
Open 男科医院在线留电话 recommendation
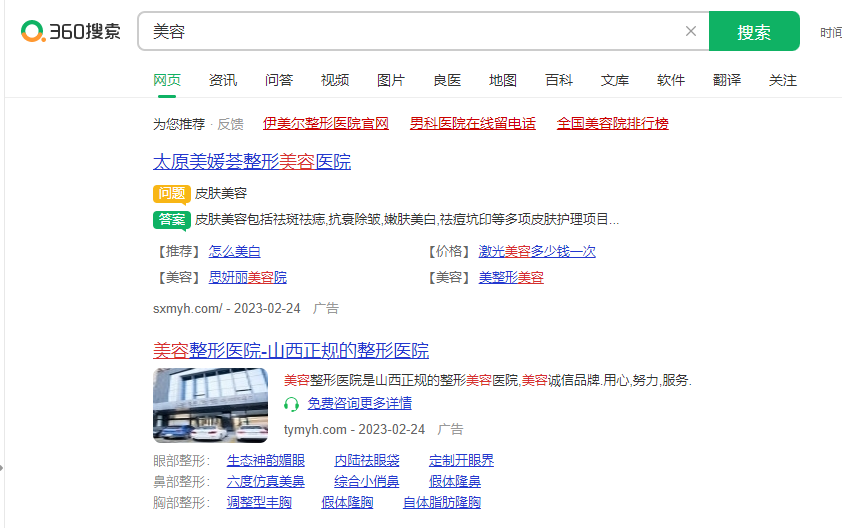pyautogui.click(x=473, y=124)
